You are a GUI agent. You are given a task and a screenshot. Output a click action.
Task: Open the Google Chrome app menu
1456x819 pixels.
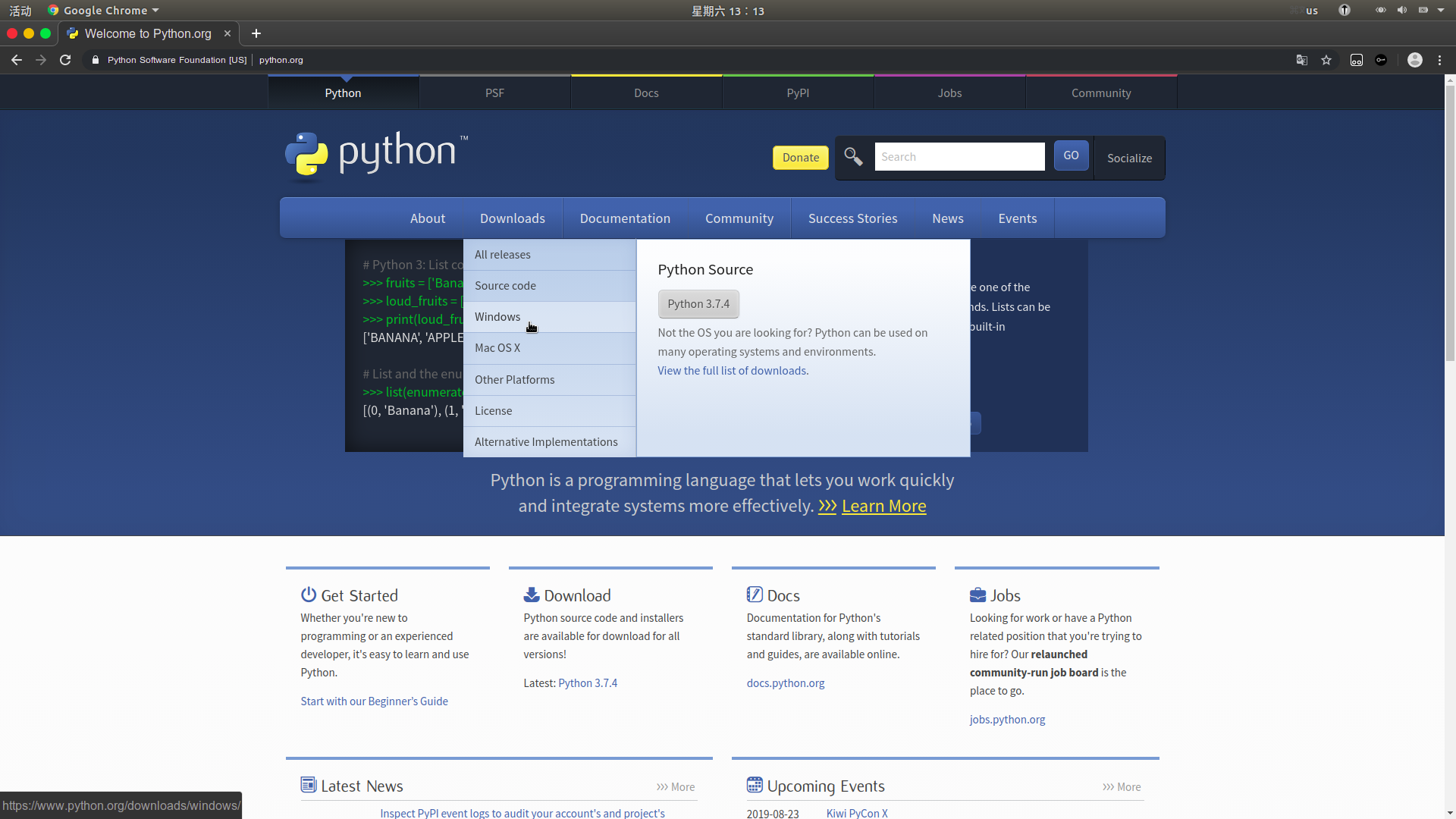[103, 11]
